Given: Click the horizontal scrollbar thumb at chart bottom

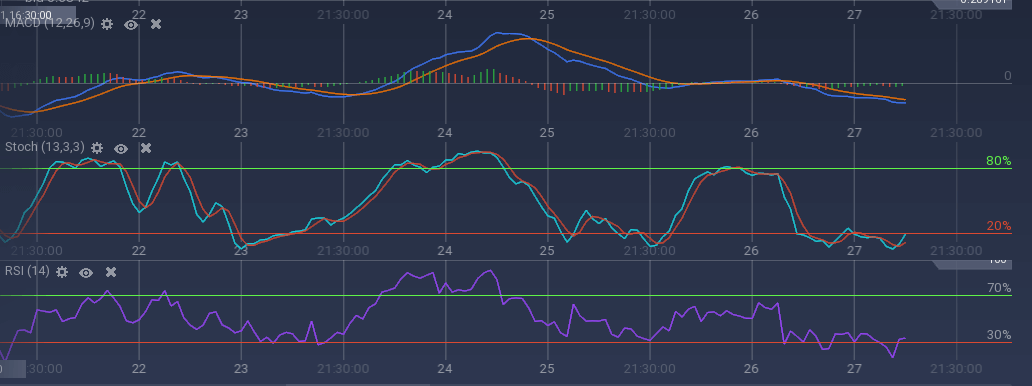Looking at the screenshot, I should click(358, 384).
